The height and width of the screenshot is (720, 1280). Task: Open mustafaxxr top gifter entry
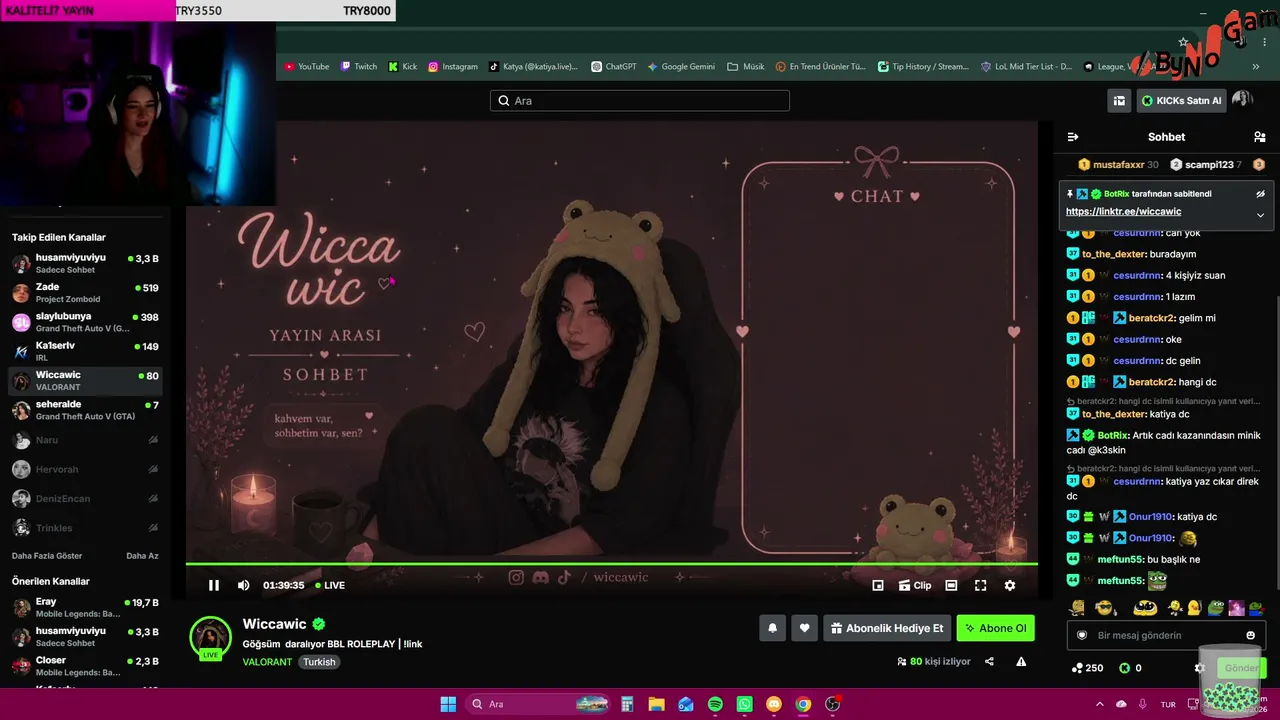coord(1117,164)
